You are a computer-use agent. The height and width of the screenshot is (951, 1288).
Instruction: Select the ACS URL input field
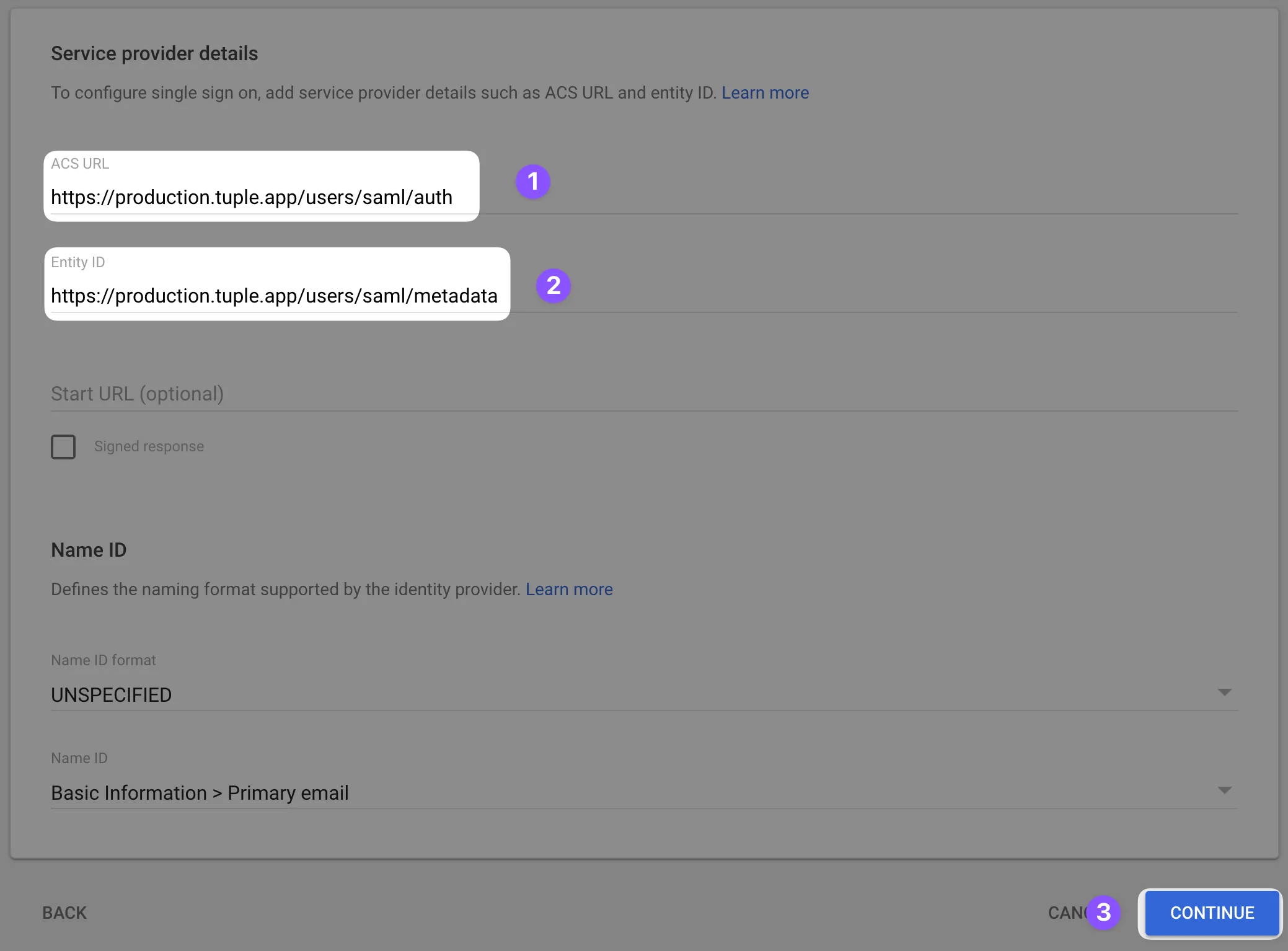[252, 197]
